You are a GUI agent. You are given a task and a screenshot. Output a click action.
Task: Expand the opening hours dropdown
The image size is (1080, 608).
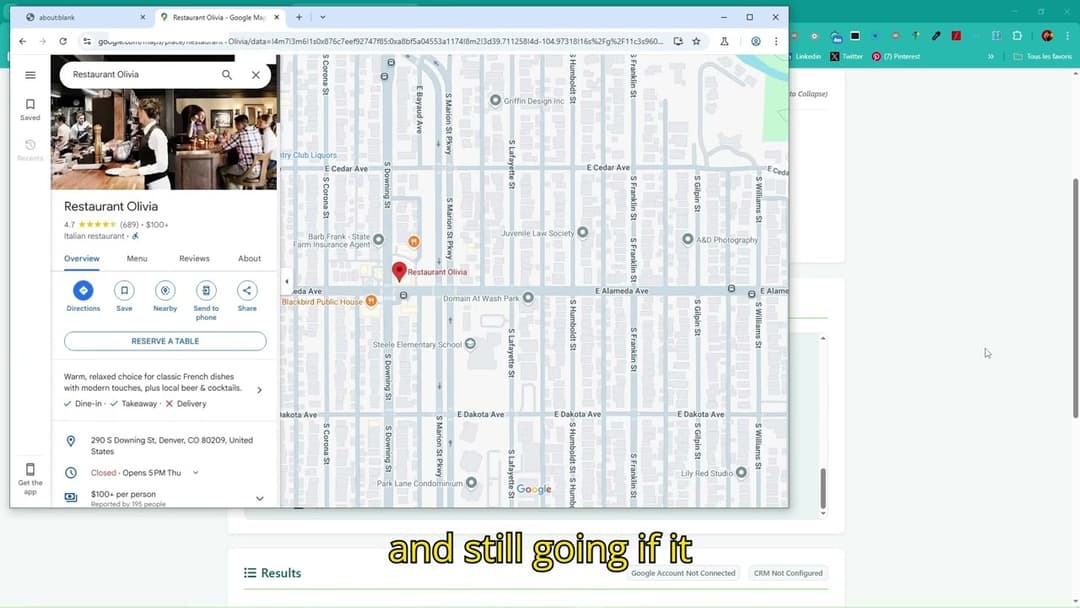(x=196, y=473)
